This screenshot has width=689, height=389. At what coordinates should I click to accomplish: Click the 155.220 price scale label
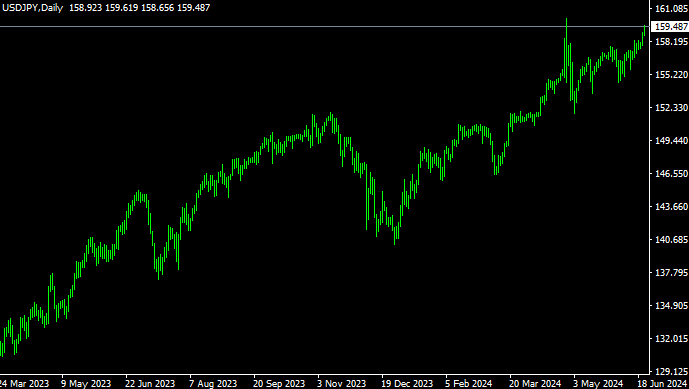(671, 75)
